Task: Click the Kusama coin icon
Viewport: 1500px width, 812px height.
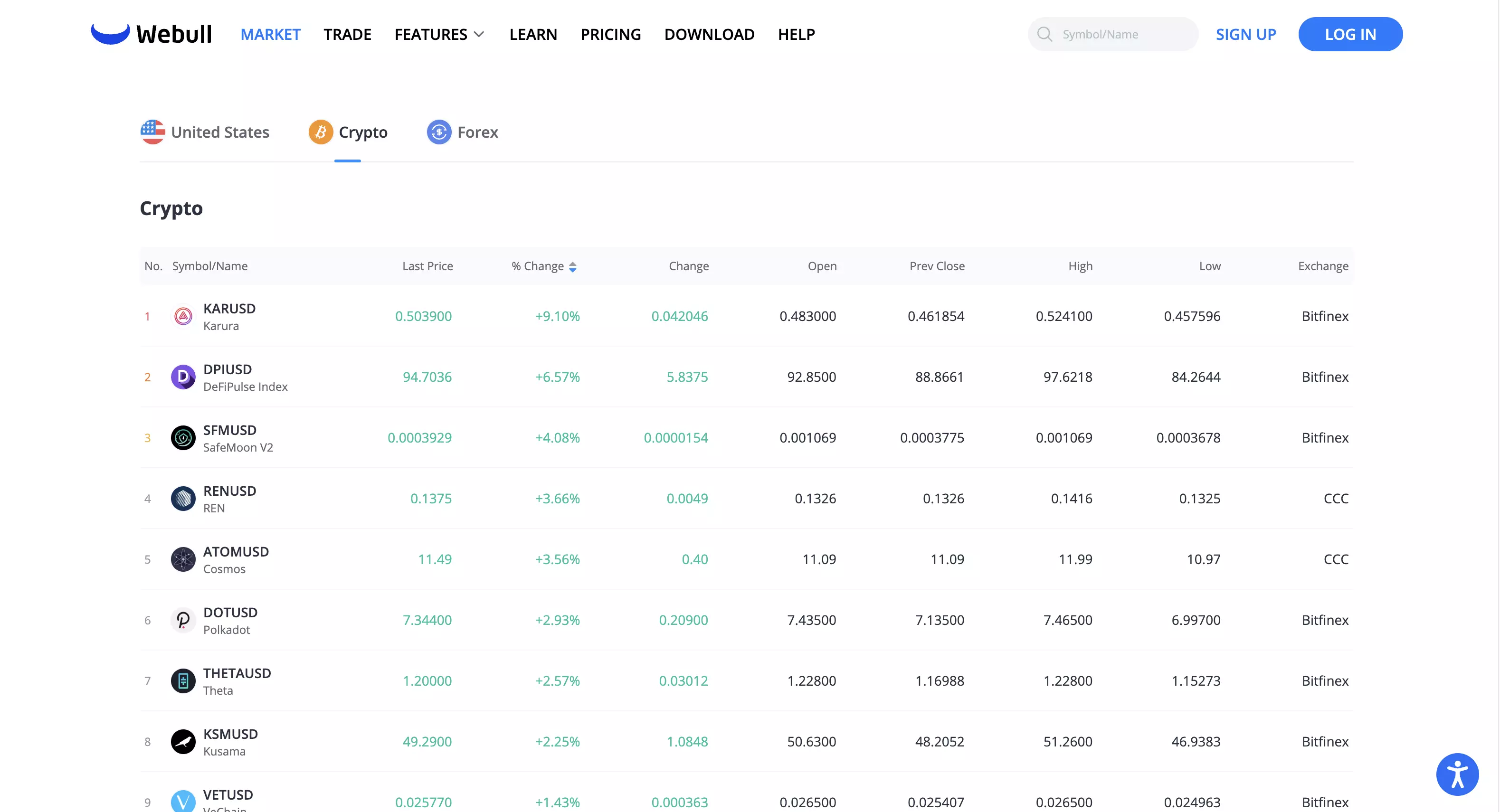Action: click(x=183, y=742)
